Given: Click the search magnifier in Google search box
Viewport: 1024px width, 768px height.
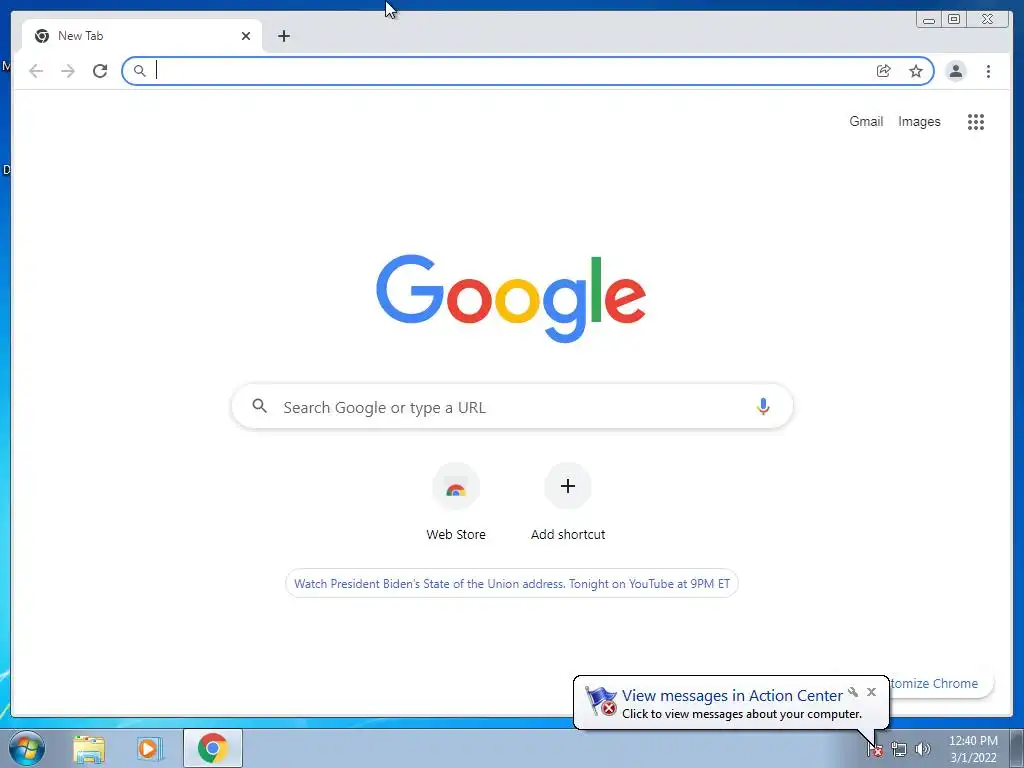Looking at the screenshot, I should [259, 406].
